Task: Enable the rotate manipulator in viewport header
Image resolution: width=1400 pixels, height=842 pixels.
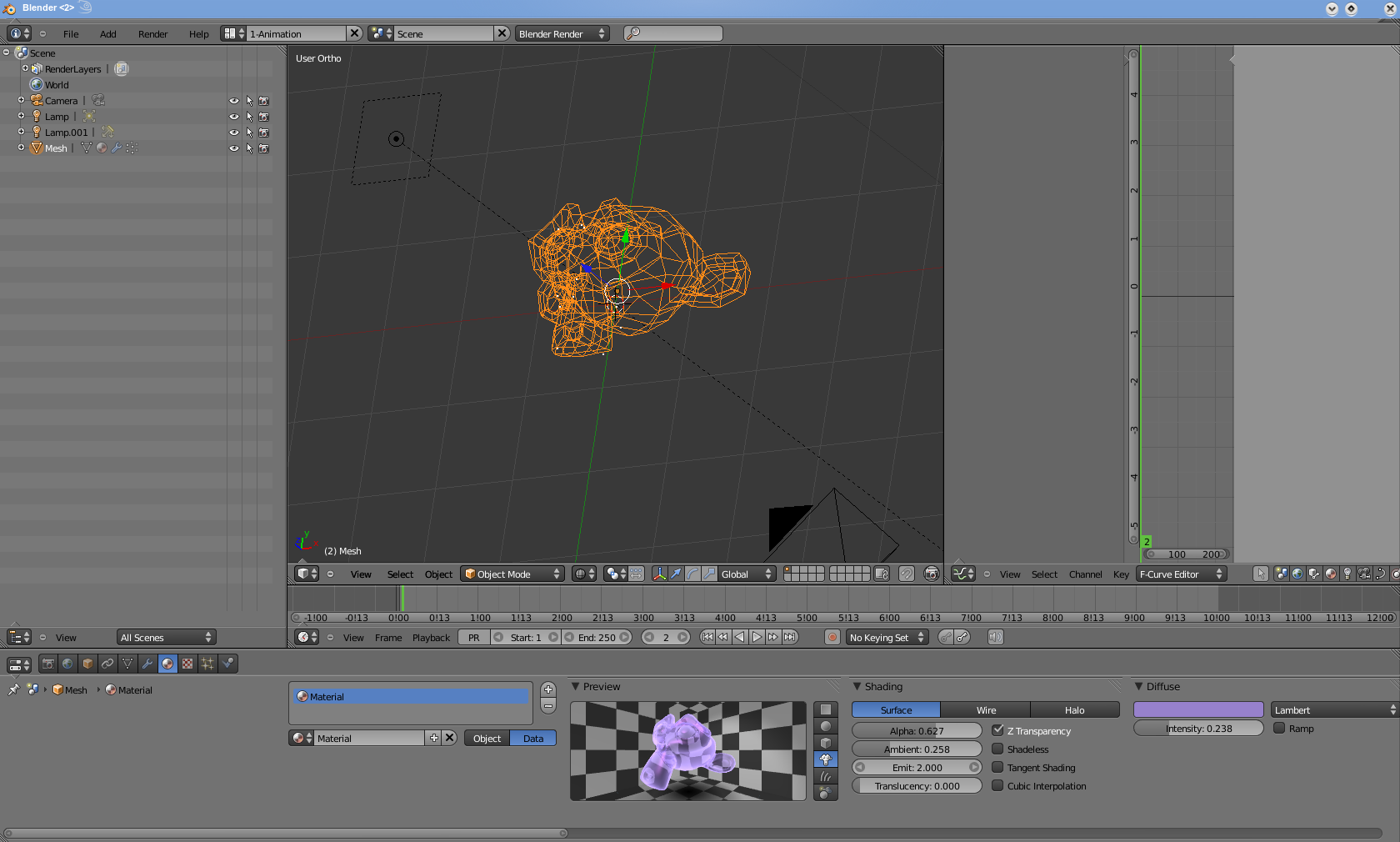Action: [x=692, y=574]
